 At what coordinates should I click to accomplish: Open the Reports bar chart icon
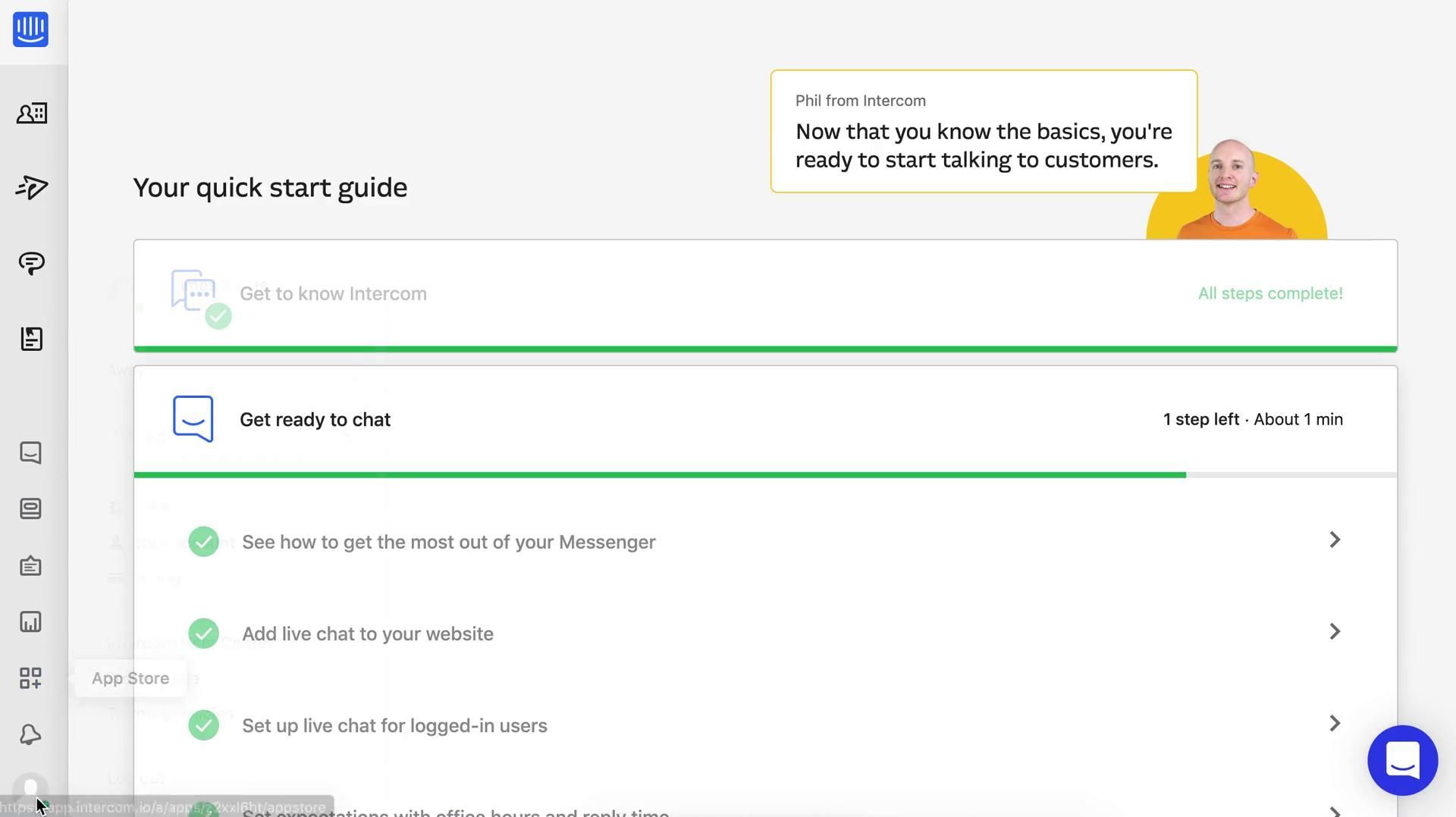(x=30, y=622)
